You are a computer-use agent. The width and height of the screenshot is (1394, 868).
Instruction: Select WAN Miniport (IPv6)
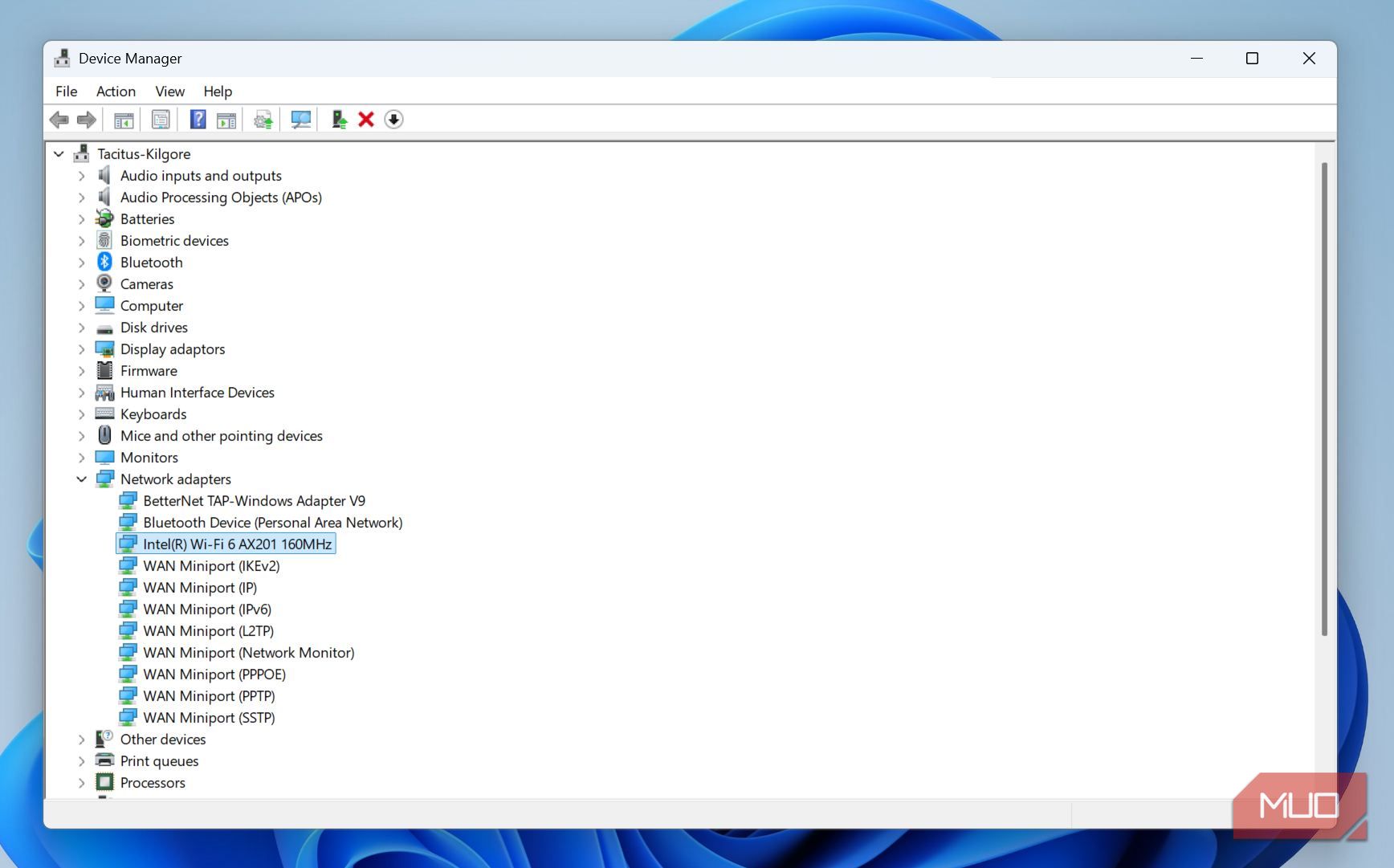point(207,609)
